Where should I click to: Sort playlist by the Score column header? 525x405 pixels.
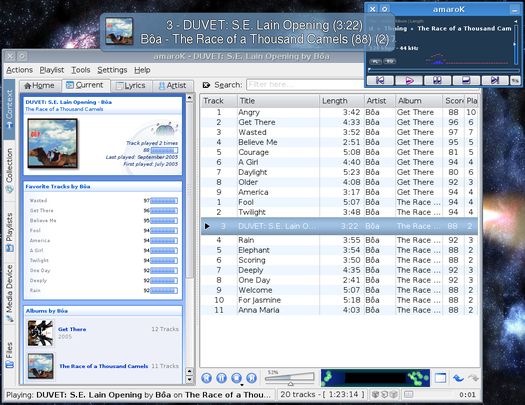pos(454,101)
